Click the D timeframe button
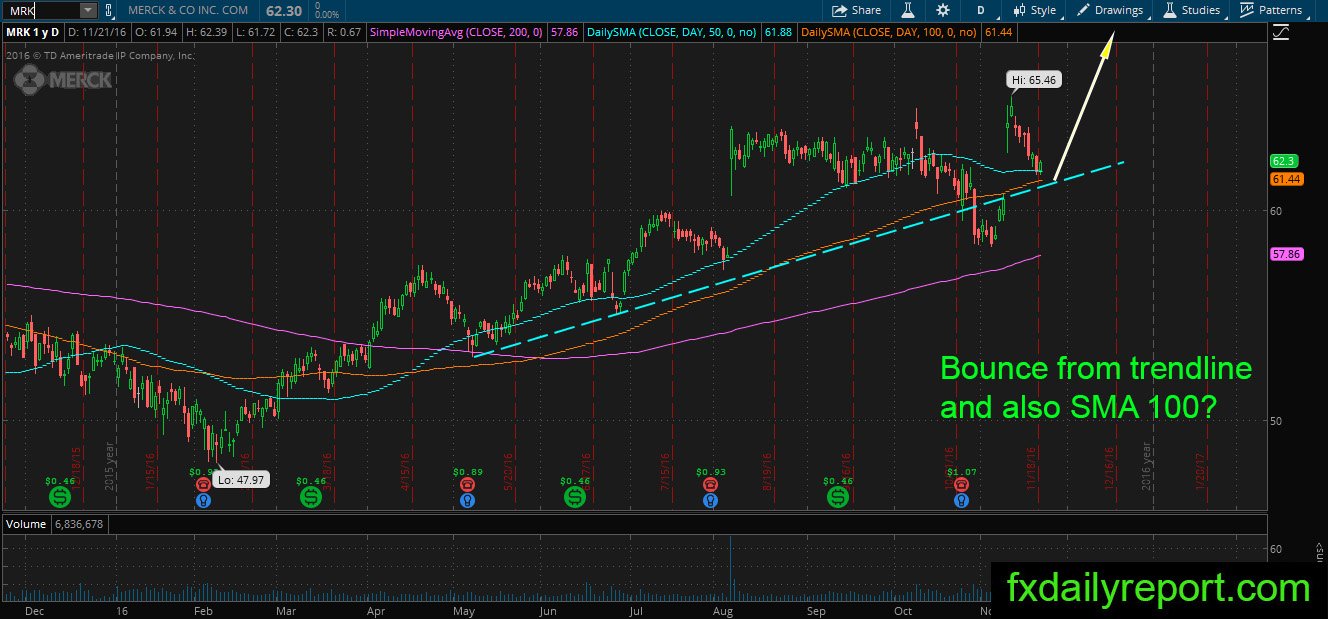Viewport: 1328px width, 619px height. click(x=981, y=10)
